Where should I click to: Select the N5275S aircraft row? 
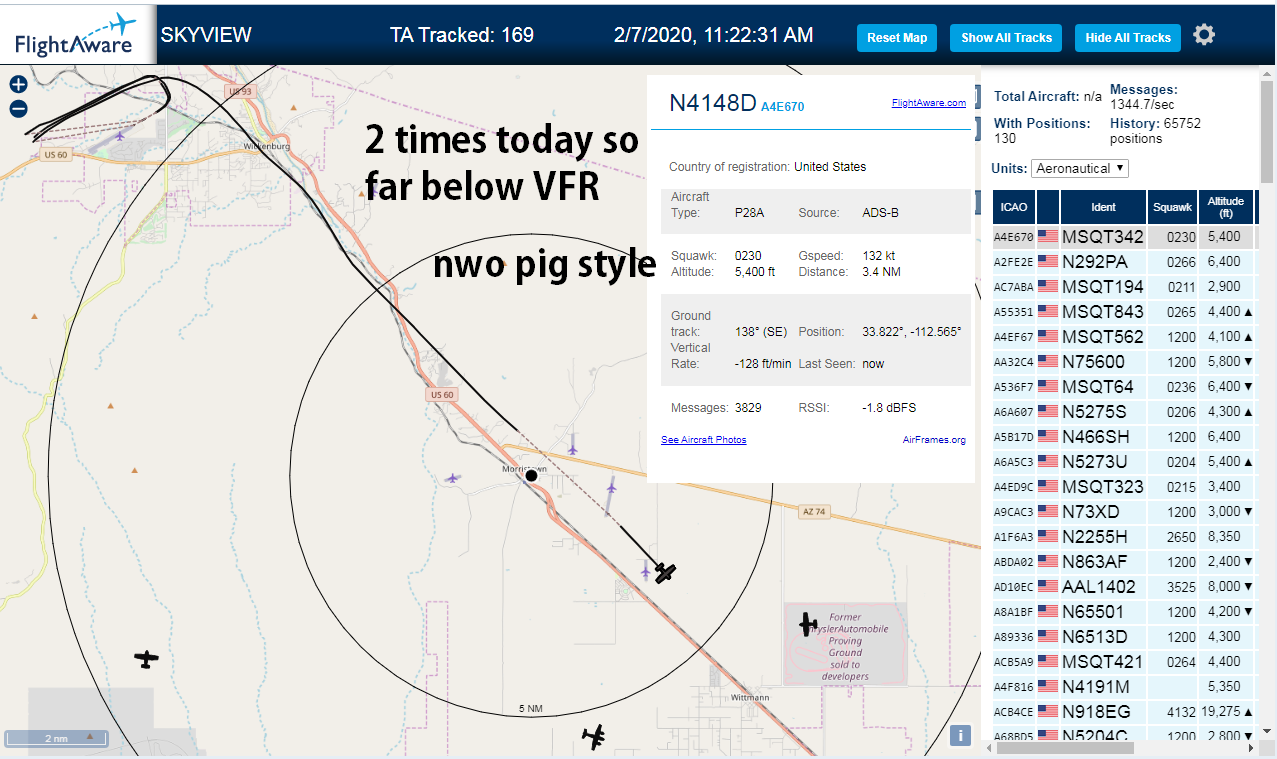[1123, 412]
